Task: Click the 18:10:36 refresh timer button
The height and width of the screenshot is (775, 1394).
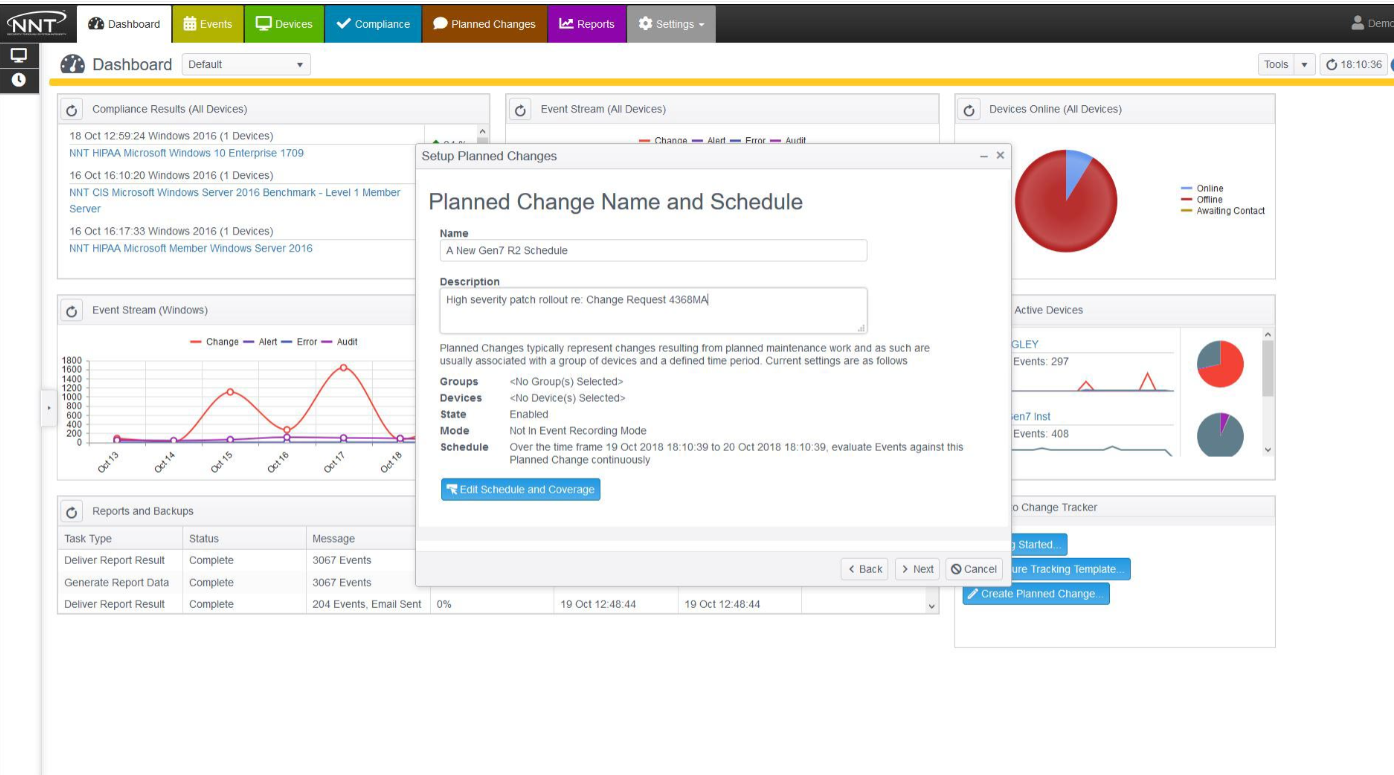Action: [x=1353, y=64]
